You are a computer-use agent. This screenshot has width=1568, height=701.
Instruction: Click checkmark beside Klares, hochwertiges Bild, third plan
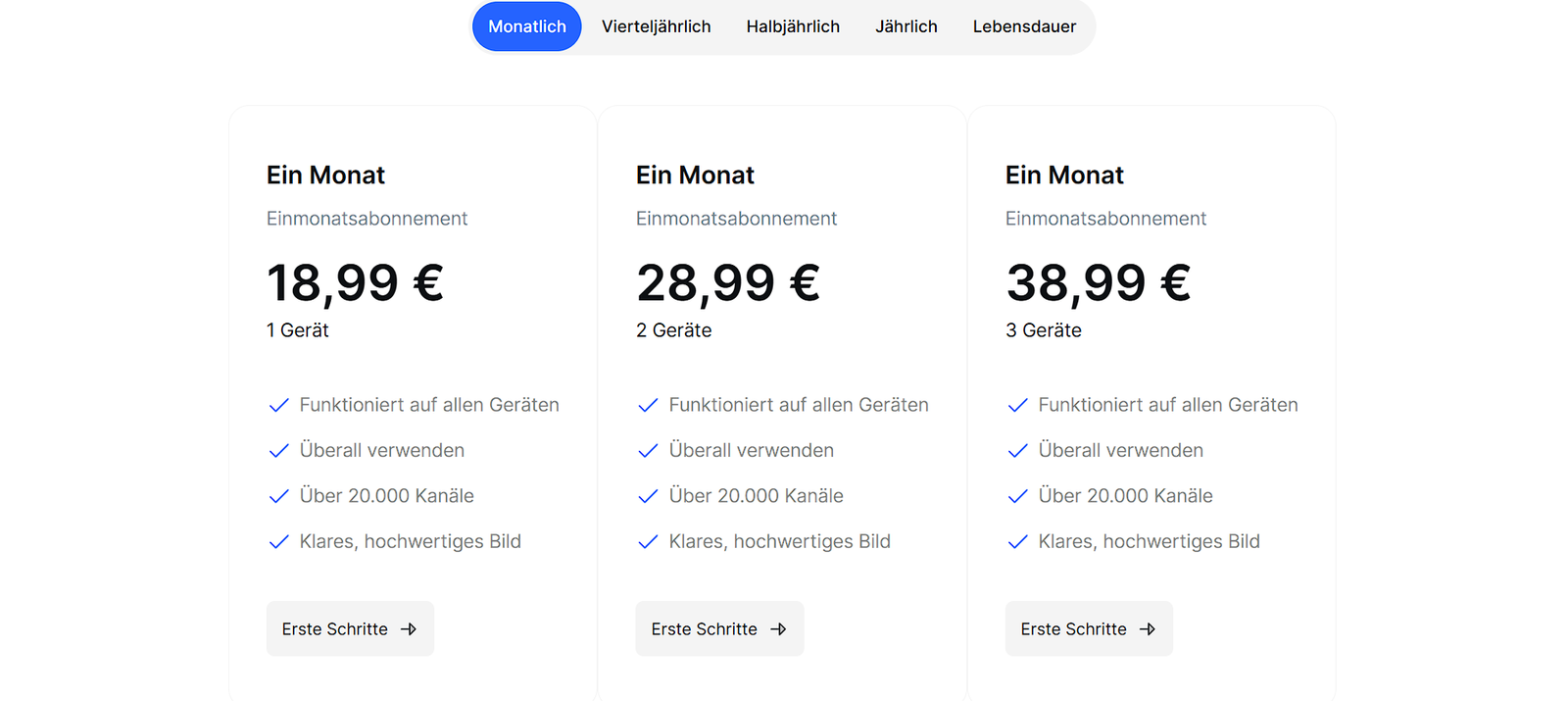tap(1017, 541)
